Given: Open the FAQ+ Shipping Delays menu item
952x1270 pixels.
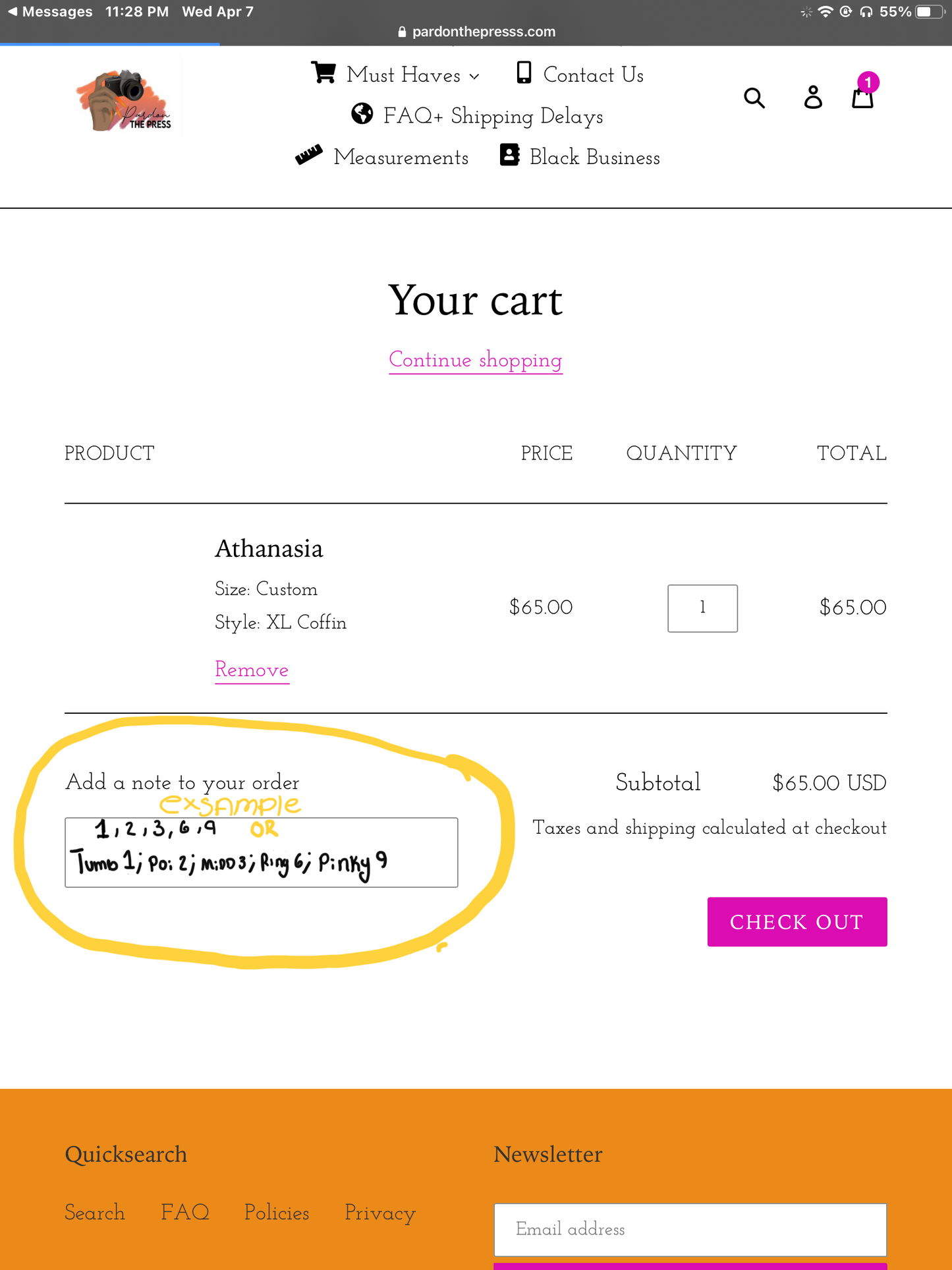Looking at the screenshot, I should (493, 116).
